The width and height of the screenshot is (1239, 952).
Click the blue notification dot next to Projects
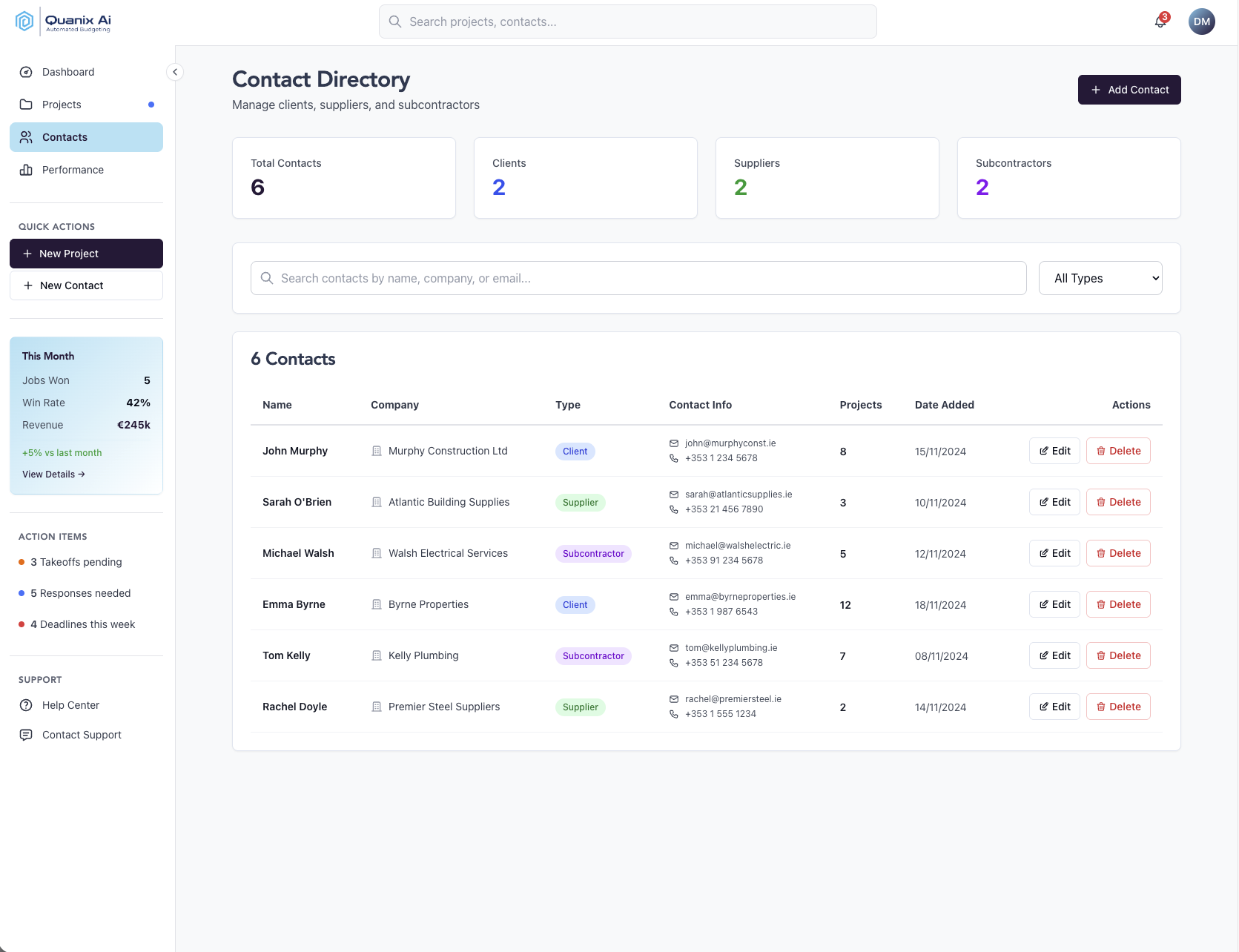tap(151, 105)
